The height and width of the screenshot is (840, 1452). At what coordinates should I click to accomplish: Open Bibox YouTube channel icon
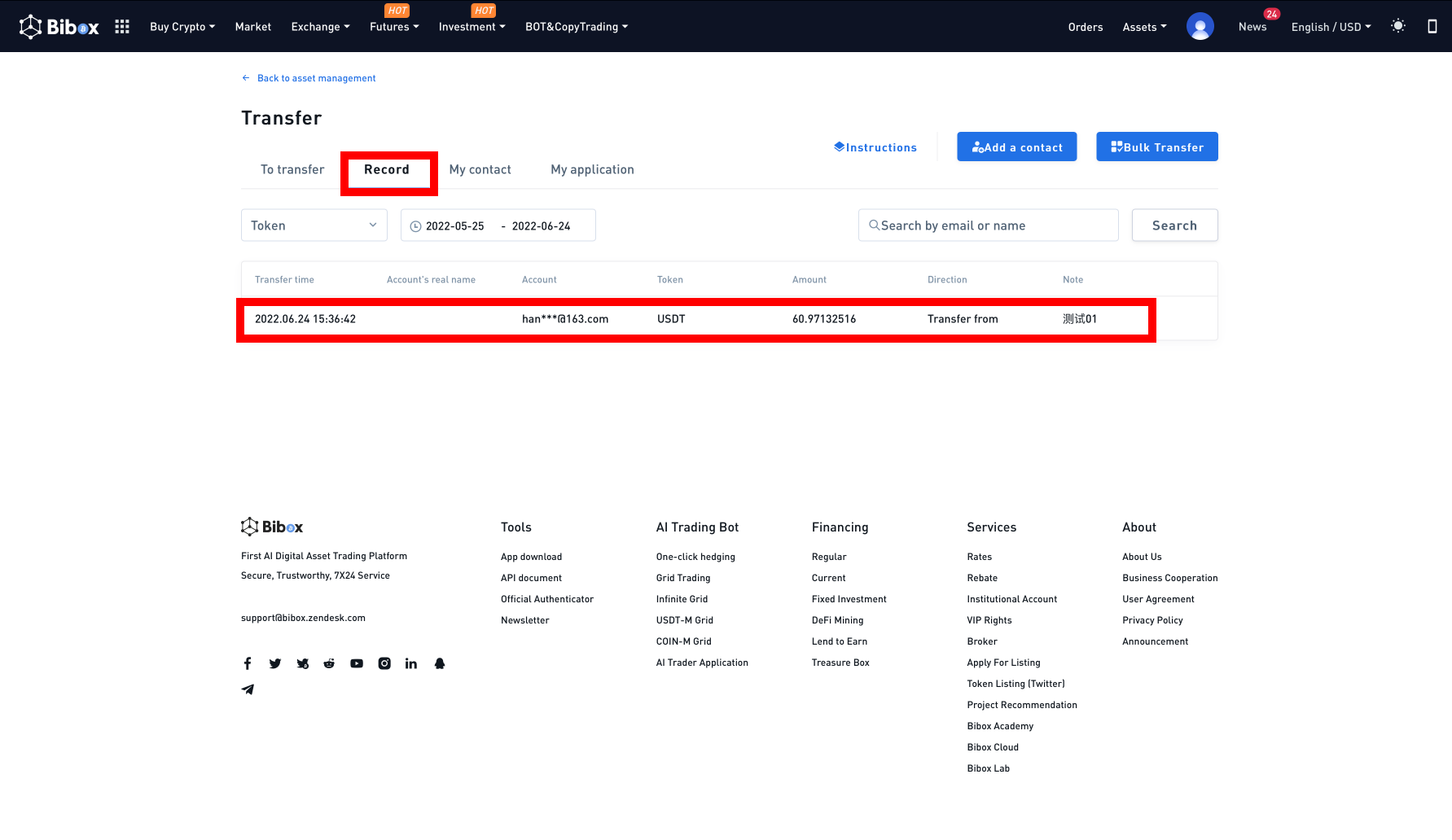(357, 663)
